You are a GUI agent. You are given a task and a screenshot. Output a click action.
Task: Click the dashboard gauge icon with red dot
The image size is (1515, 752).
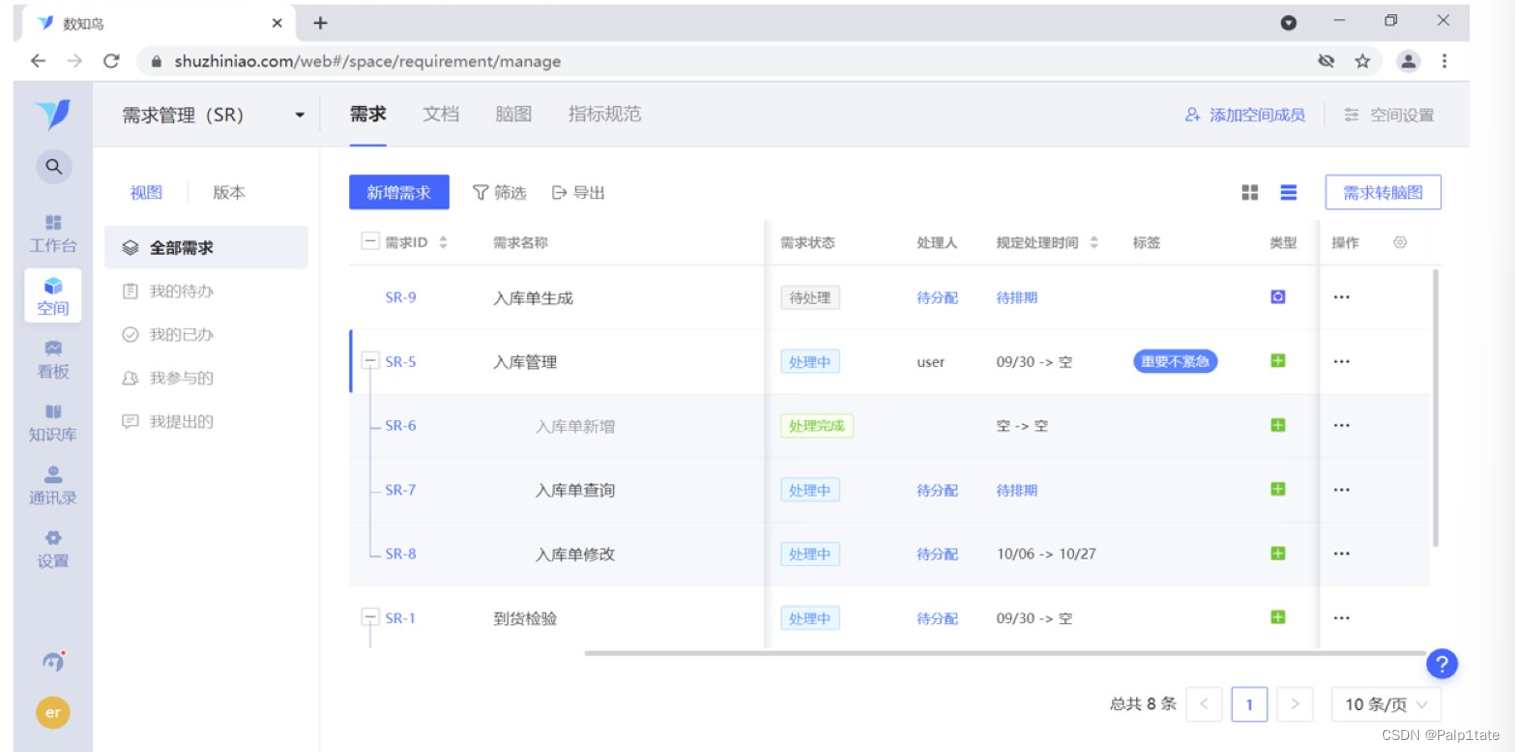pyautogui.click(x=53, y=660)
